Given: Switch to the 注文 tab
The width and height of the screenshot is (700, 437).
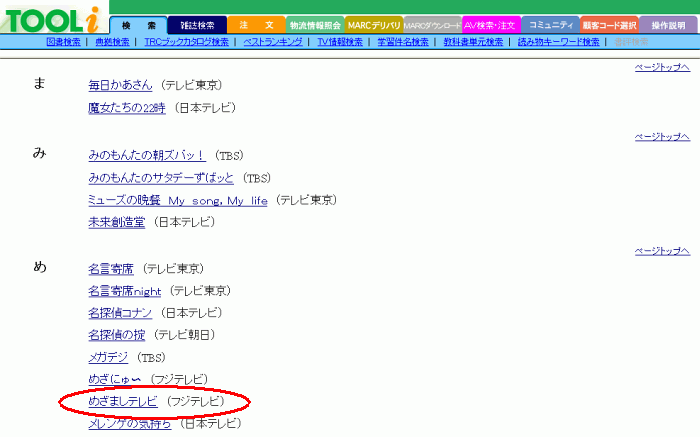Looking at the screenshot, I should tap(256, 25).
